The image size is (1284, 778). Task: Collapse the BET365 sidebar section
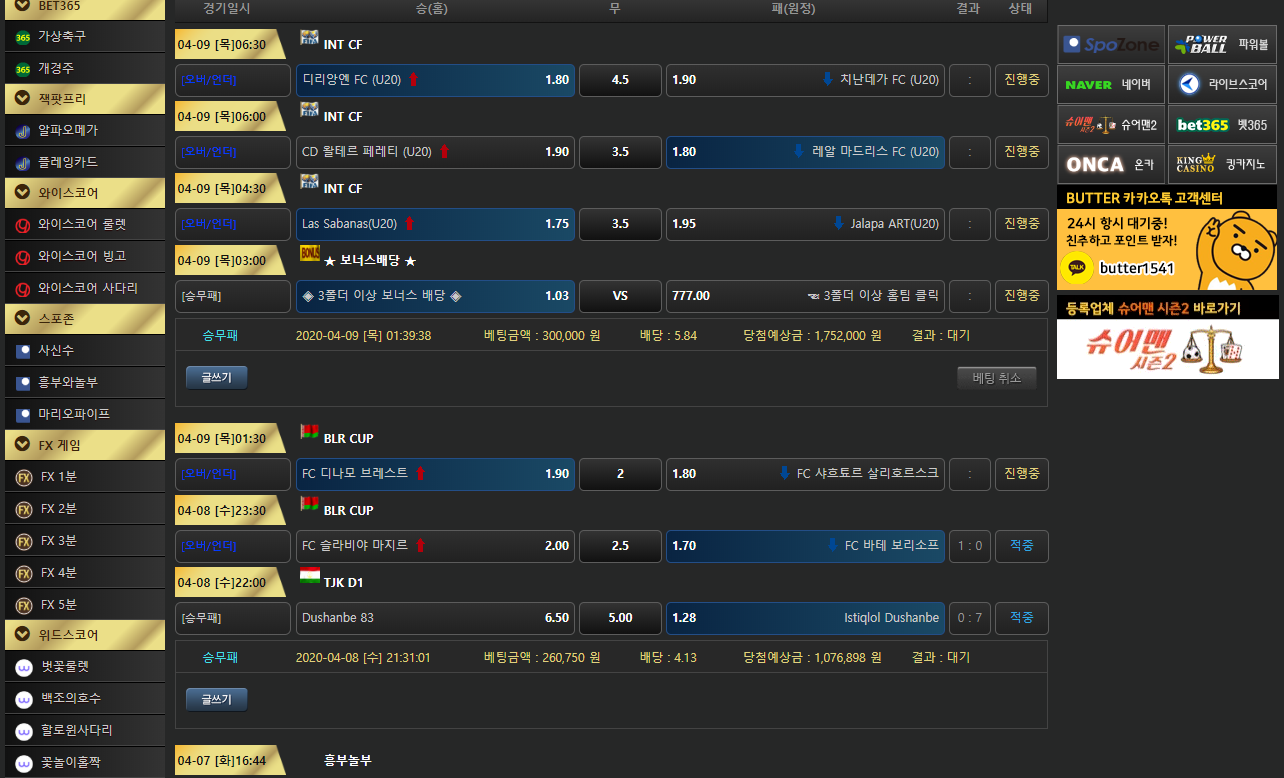coord(23,6)
